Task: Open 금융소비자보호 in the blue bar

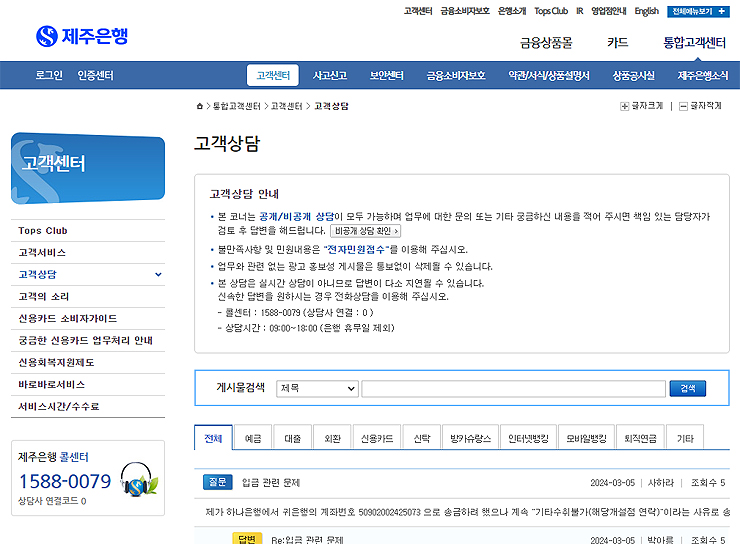Action: (456, 75)
